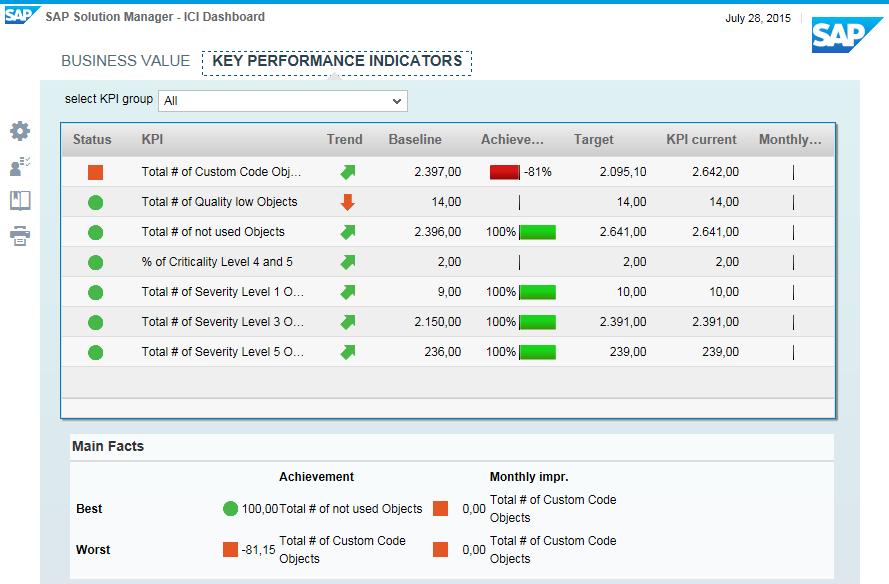Select the % of Criticality Level 4 and 5 text
This screenshot has height=584, width=889.
pos(217,262)
